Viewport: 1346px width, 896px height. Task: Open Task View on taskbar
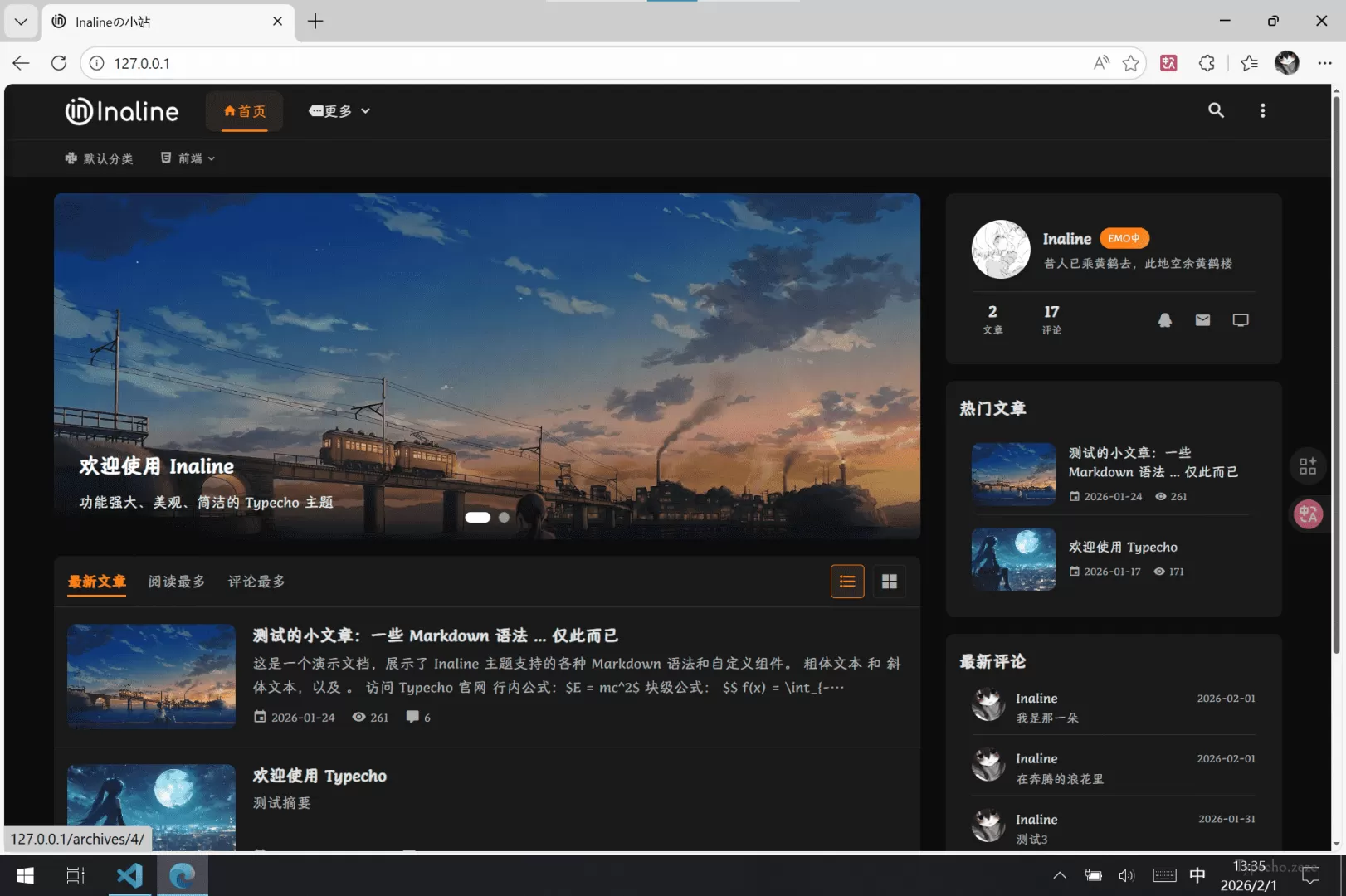pos(76,875)
